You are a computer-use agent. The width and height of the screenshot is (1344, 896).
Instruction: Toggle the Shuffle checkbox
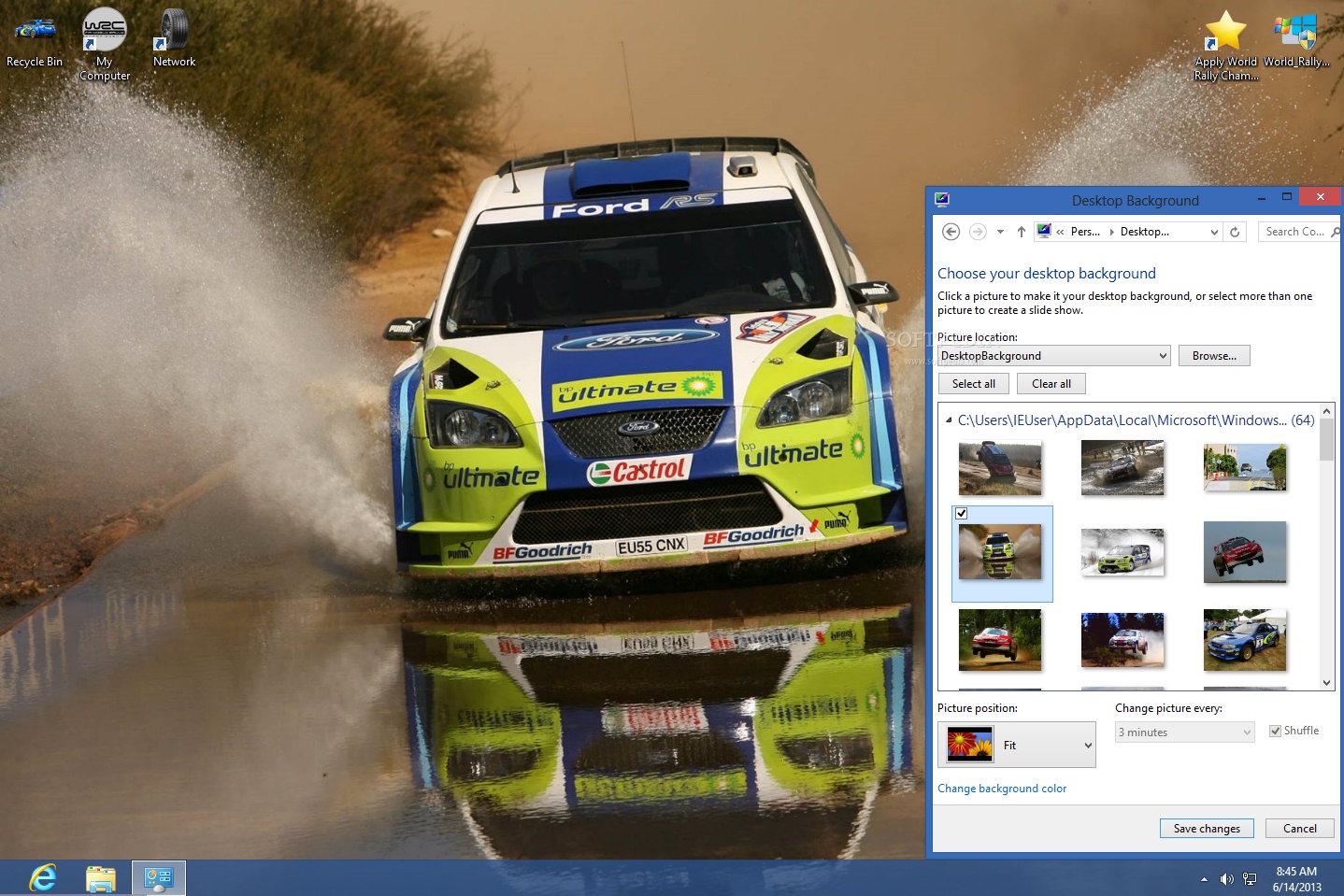click(1275, 732)
